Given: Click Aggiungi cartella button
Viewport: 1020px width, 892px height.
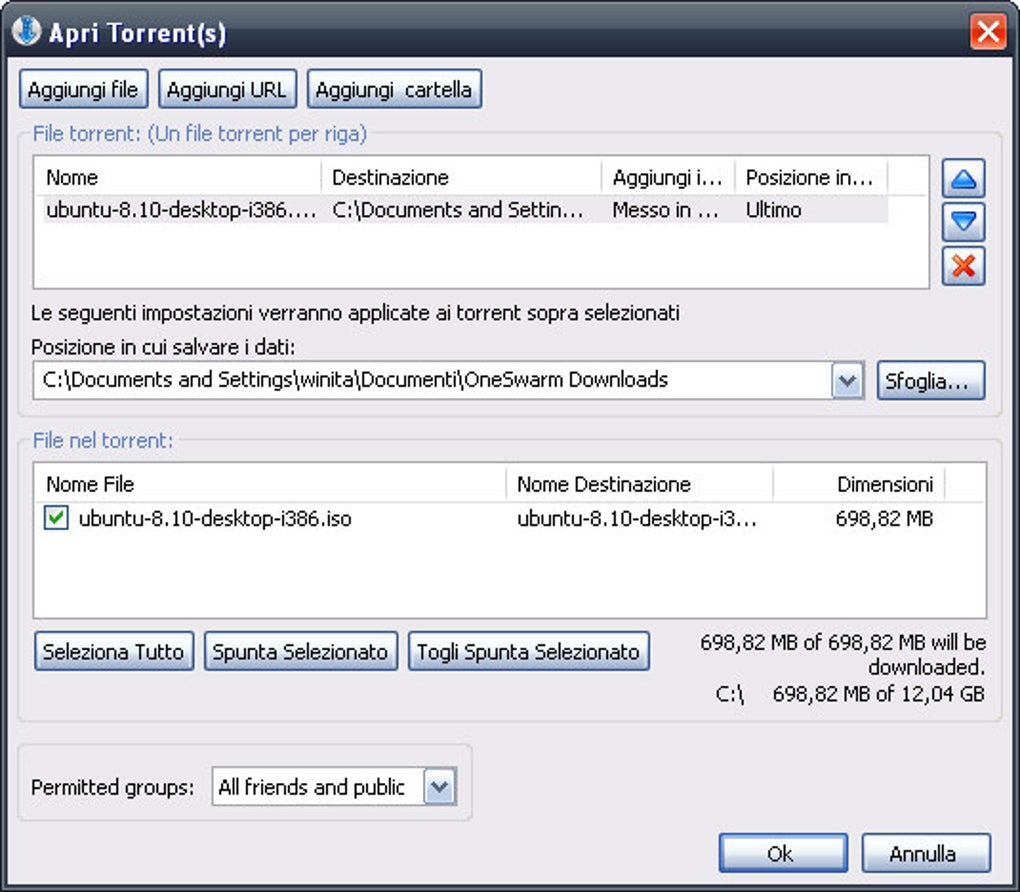Looking at the screenshot, I should (394, 89).
